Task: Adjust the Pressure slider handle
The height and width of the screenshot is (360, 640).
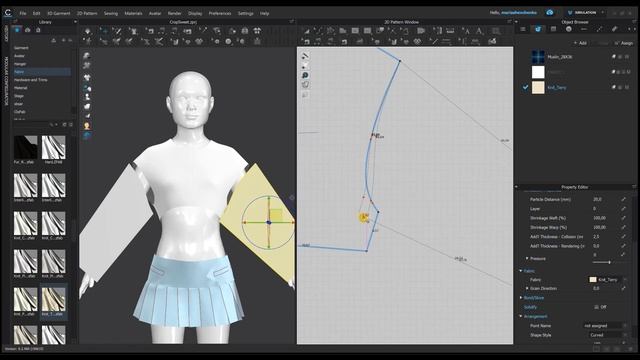Action: click(x=609, y=262)
